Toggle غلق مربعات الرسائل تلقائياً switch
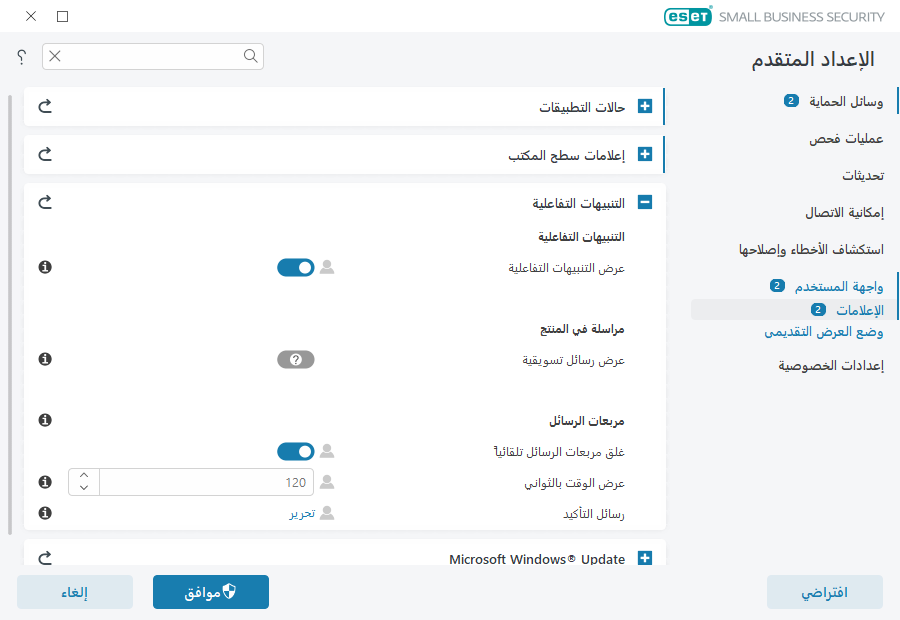Image resolution: width=900 pixels, height=620 pixels. (x=296, y=452)
